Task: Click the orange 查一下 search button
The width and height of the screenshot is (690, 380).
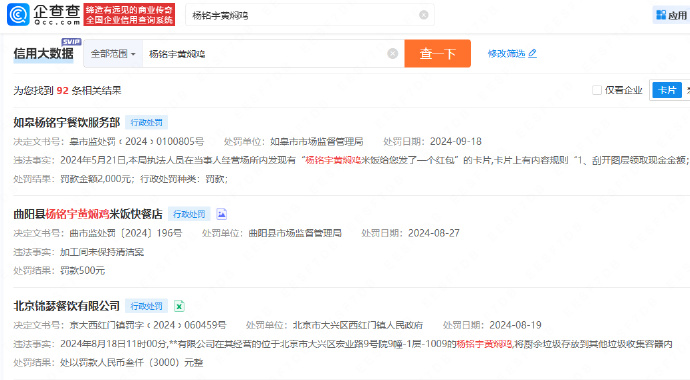Action: (x=437, y=54)
